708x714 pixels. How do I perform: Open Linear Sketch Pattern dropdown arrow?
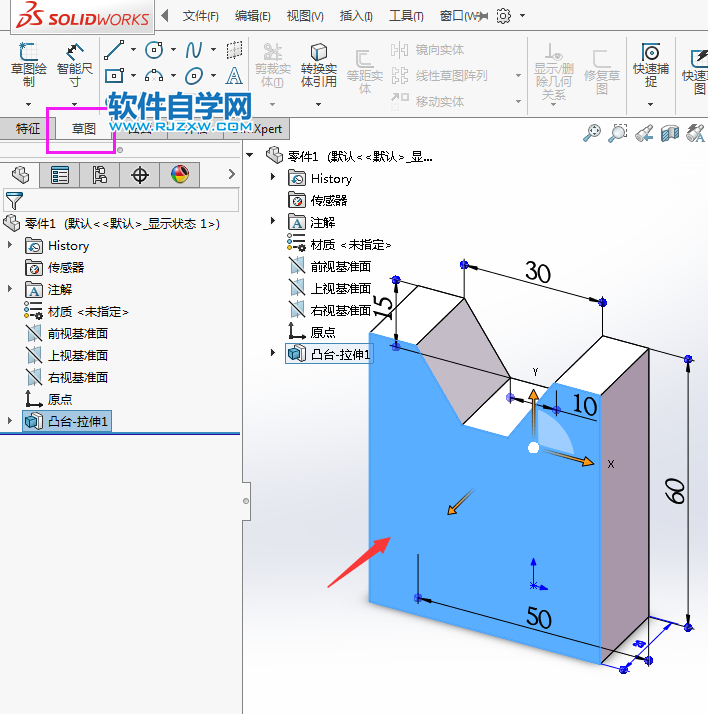pos(518,75)
